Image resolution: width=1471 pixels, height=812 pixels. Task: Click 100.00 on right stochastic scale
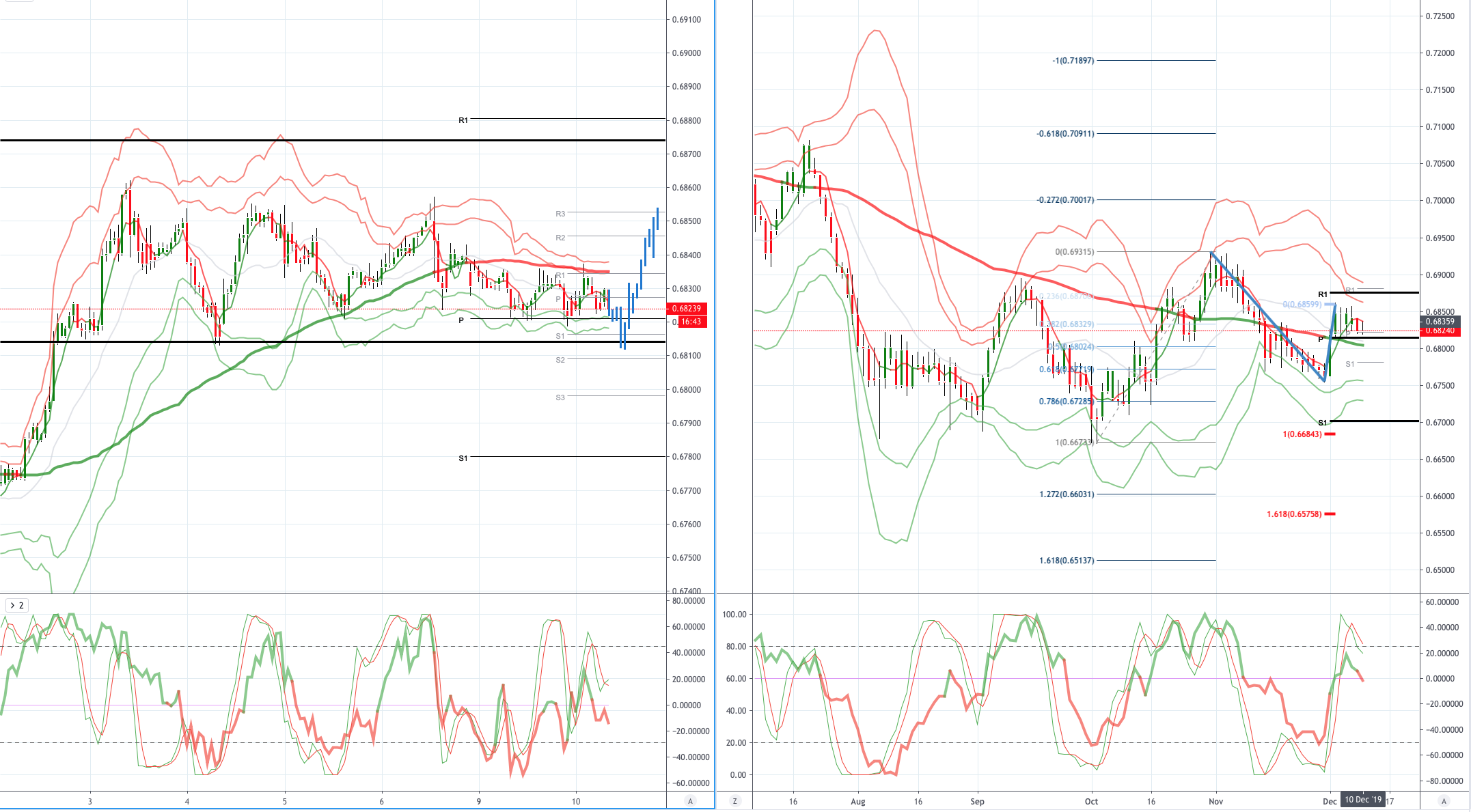(734, 615)
